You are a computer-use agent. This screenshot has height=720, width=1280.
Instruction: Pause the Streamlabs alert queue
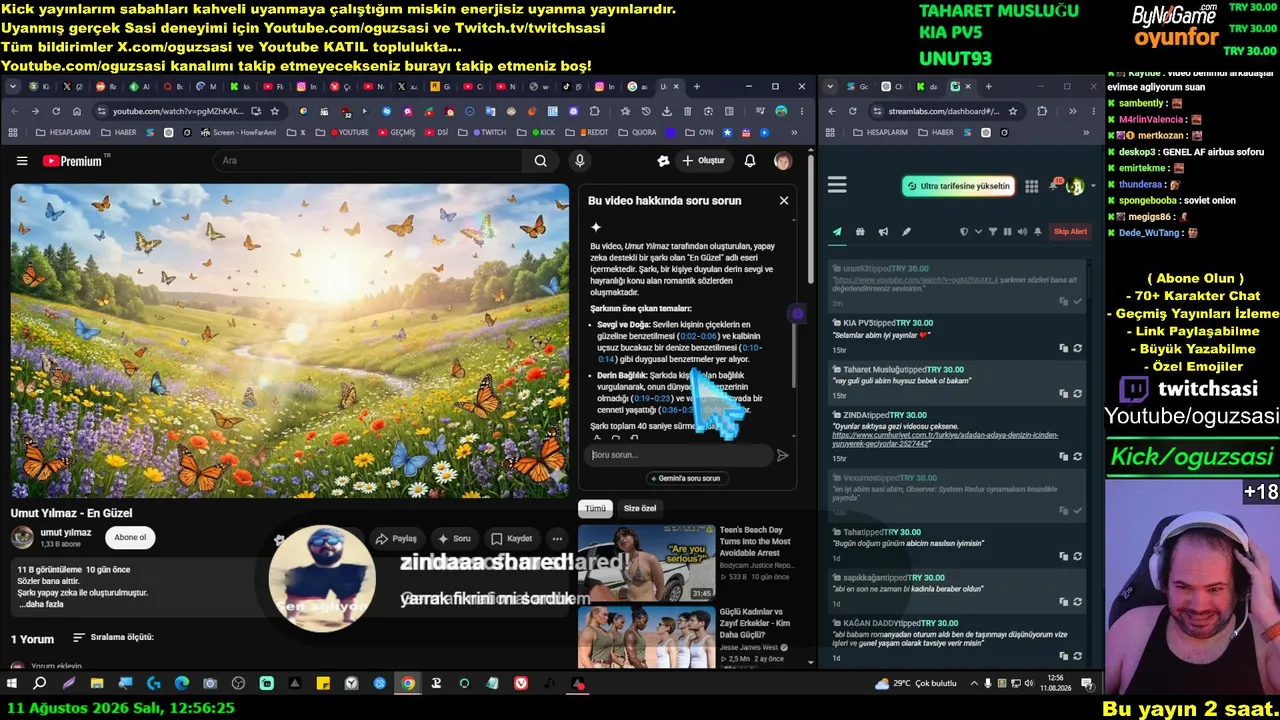[1007, 232]
